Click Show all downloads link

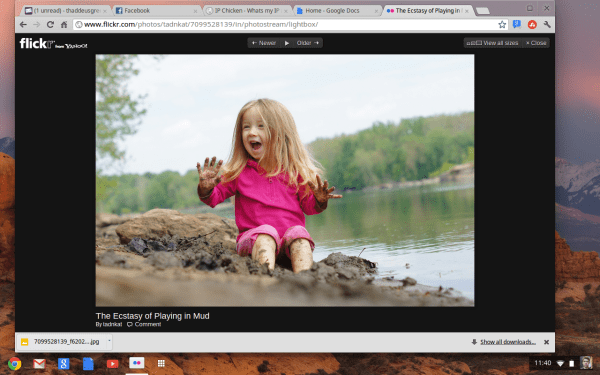point(508,342)
